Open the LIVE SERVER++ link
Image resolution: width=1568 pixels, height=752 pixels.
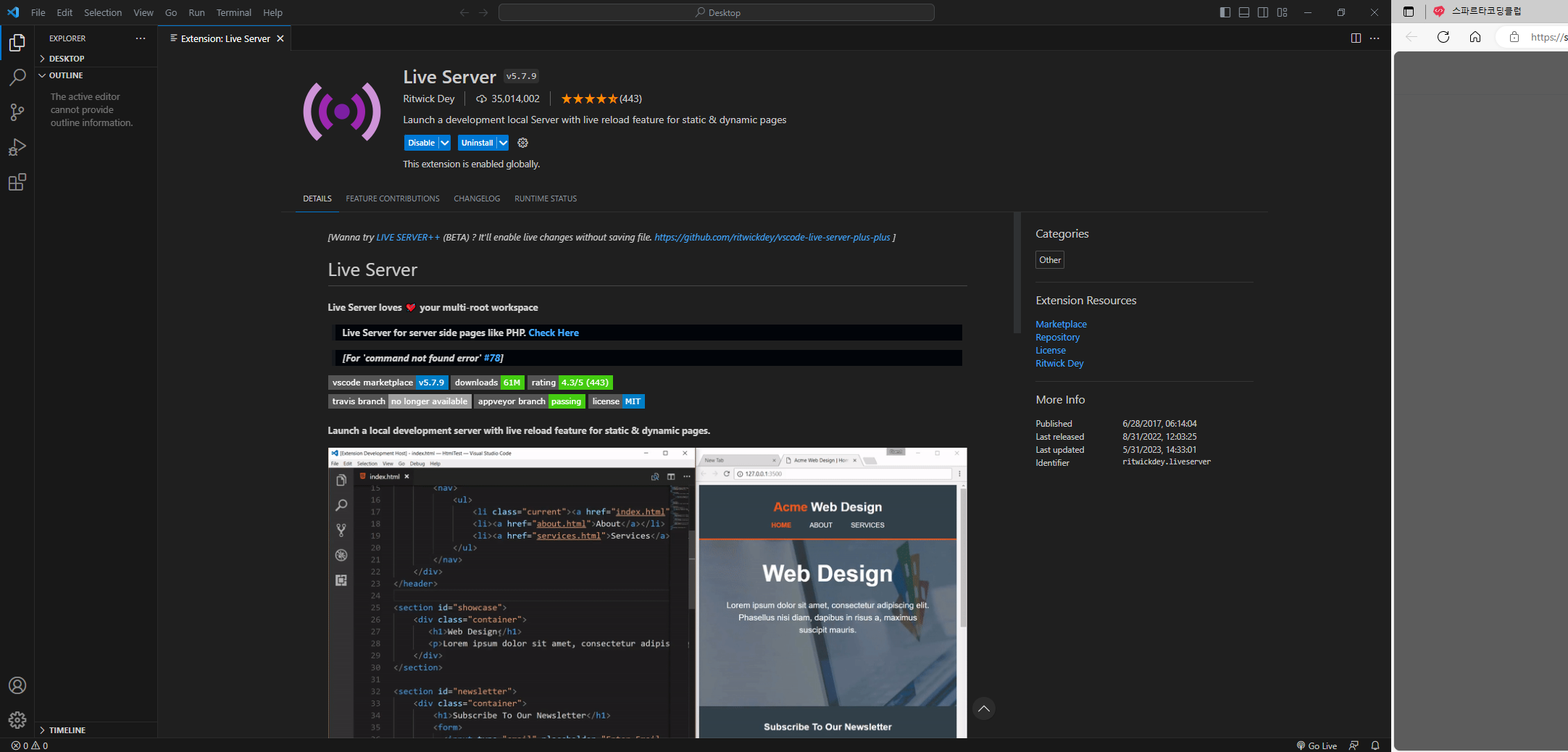pos(408,238)
